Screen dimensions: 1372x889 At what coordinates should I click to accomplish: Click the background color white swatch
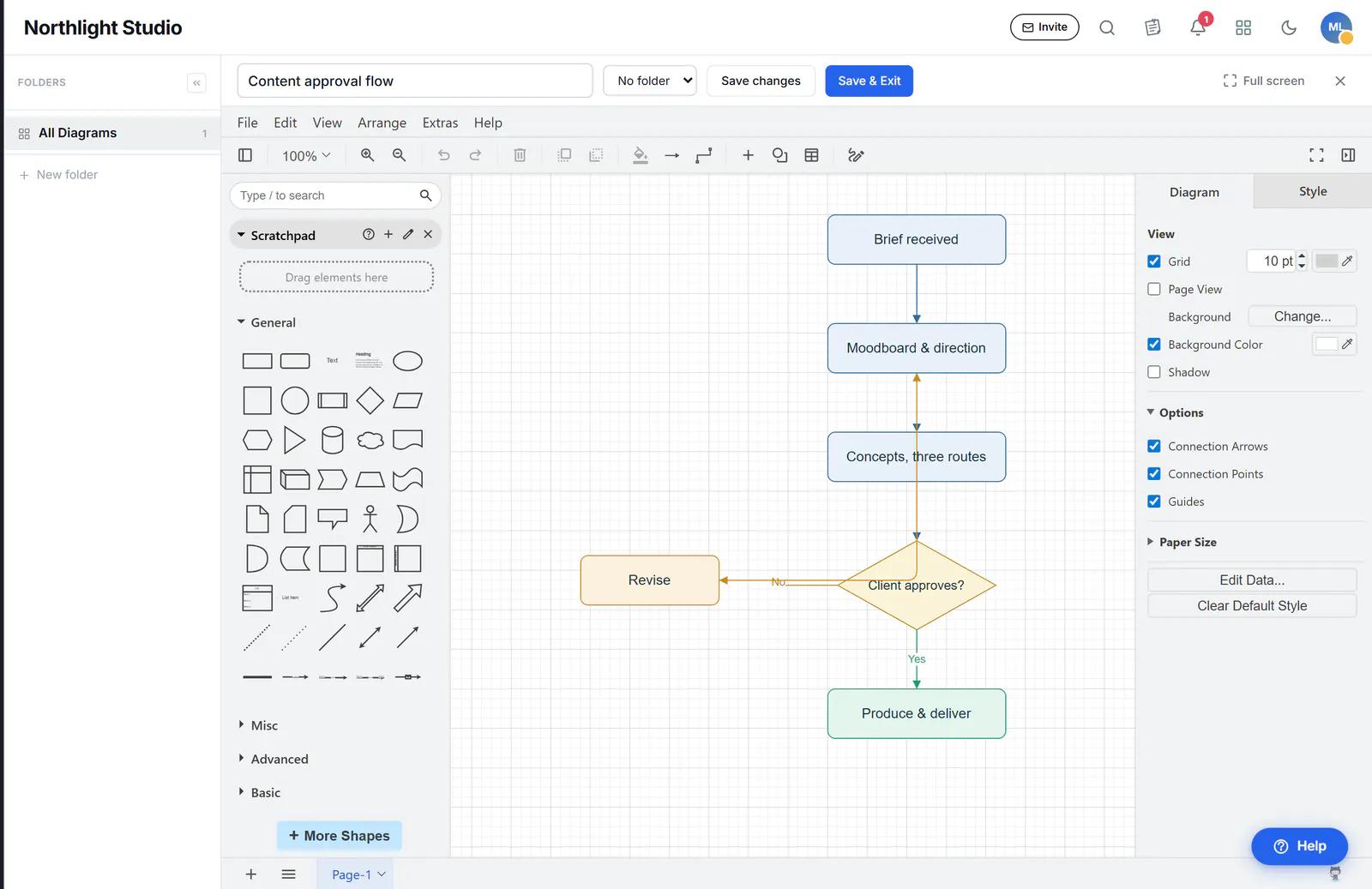click(x=1326, y=344)
